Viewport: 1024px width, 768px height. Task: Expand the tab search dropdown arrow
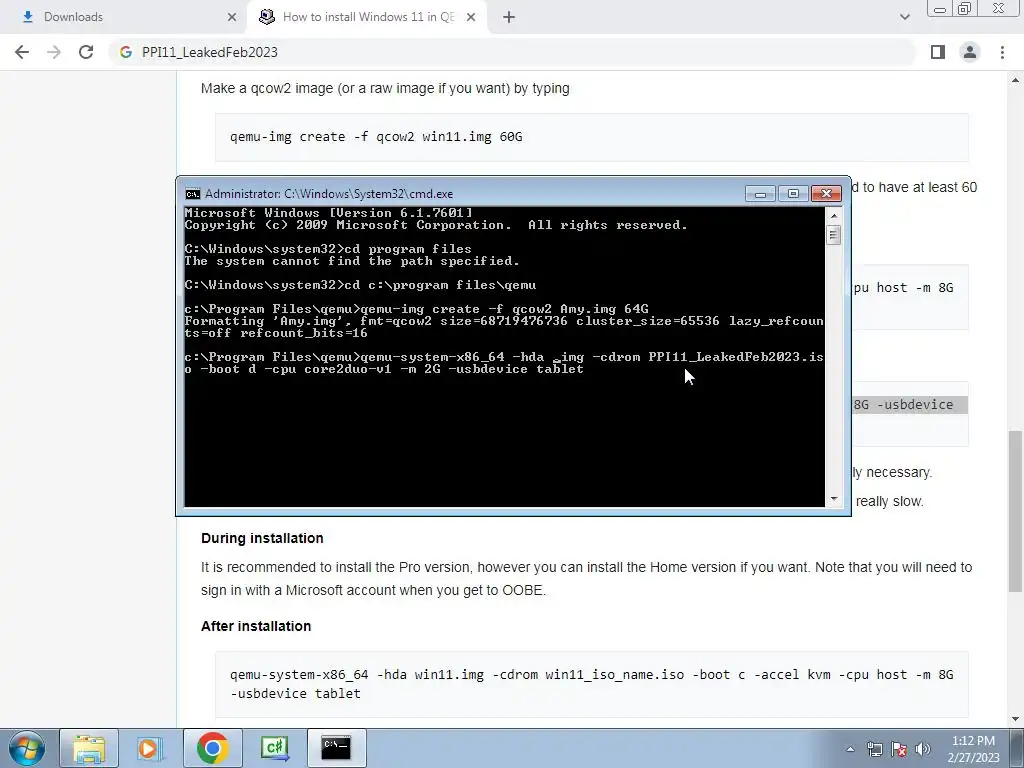(904, 17)
